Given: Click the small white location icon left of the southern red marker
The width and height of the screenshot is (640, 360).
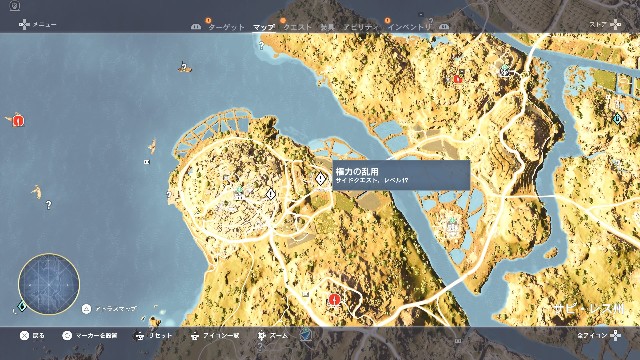Looking at the screenshot, I should click(x=305, y=294).
